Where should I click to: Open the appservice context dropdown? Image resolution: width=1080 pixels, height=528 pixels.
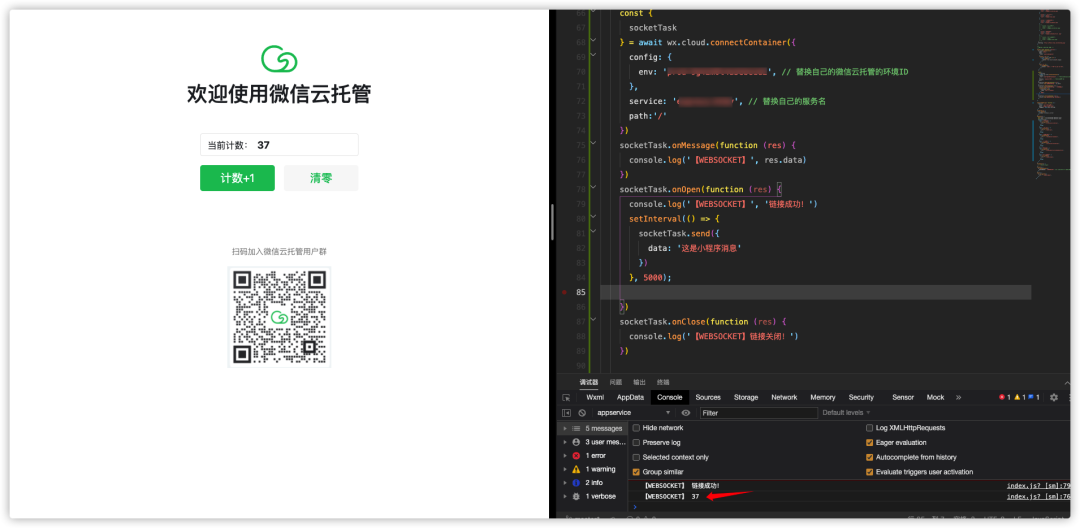(x=634, y=413)
